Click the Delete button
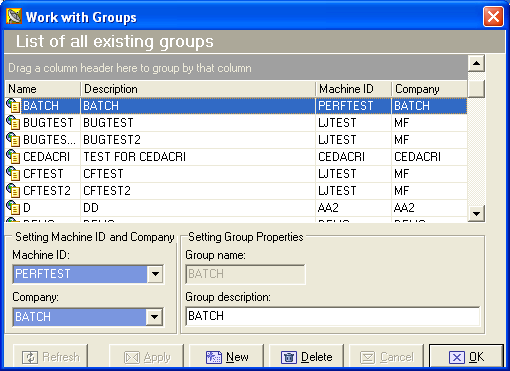 [306, 357]
